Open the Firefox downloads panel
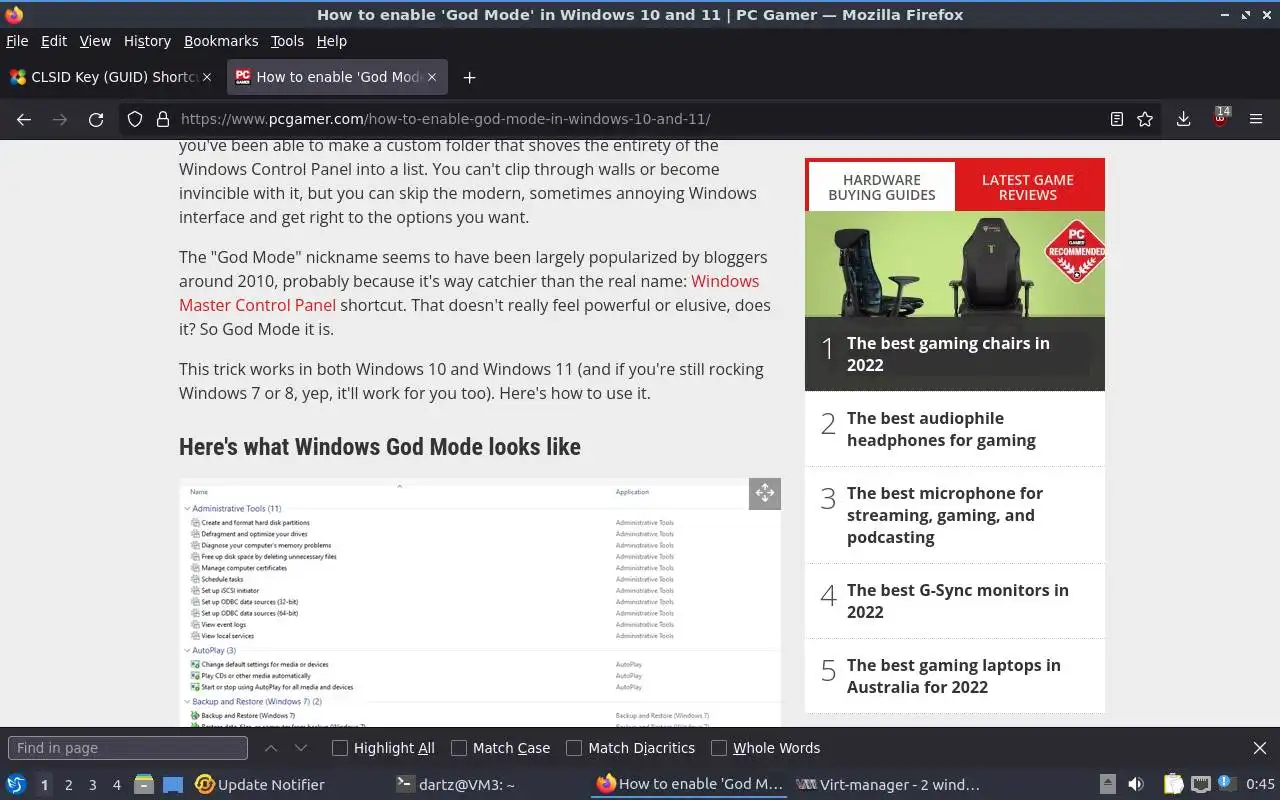This screenshot has width=1280, height=800. pyautogui.click(x=1183, y=119)
